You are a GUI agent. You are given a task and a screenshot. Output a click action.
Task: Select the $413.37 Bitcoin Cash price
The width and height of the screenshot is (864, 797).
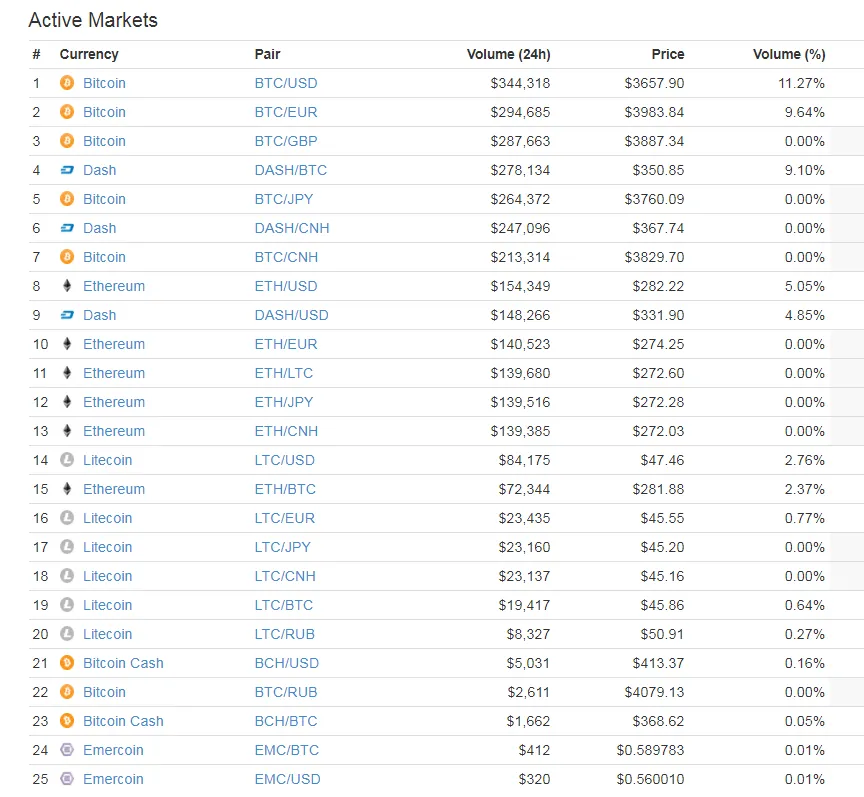(658, 663)
